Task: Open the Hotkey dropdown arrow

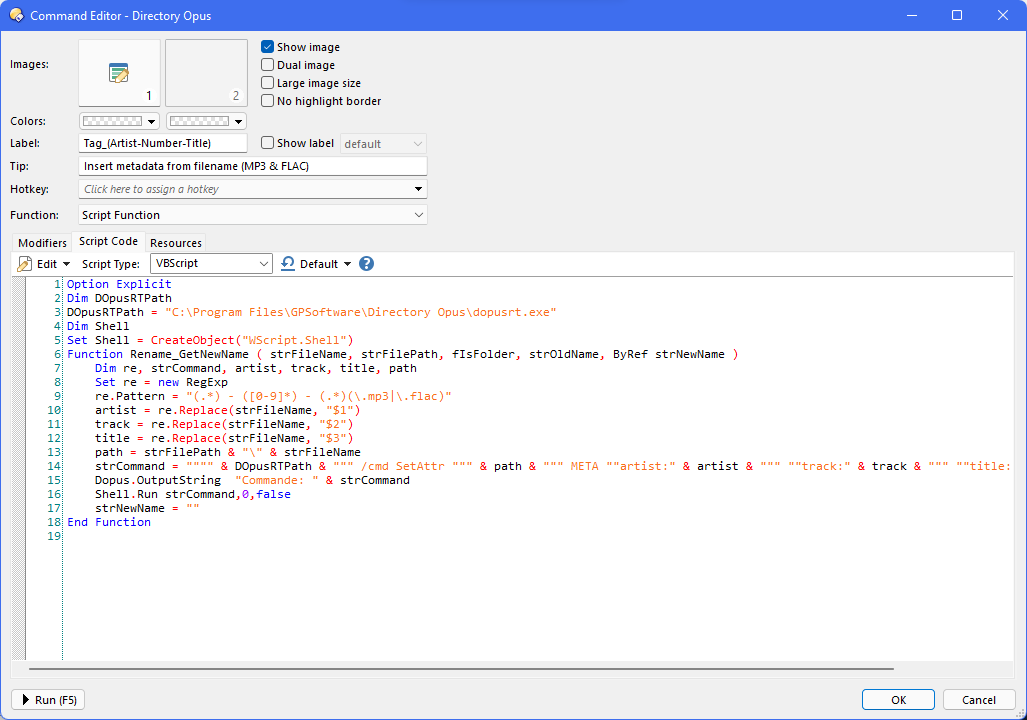Action: [x=419, y=189]
